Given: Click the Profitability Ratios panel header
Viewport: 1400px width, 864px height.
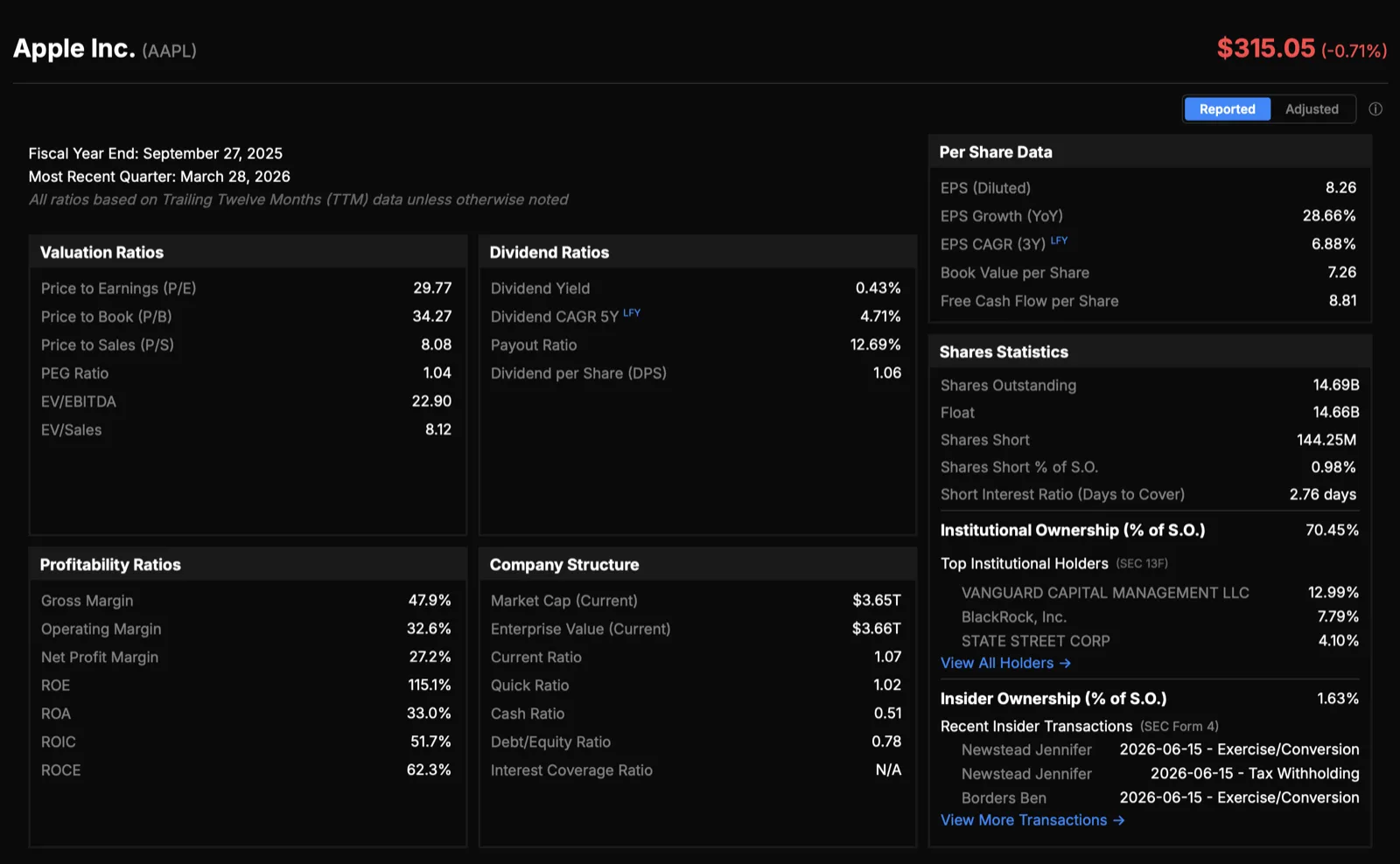Looking at the screenshot, I should 248,564.
